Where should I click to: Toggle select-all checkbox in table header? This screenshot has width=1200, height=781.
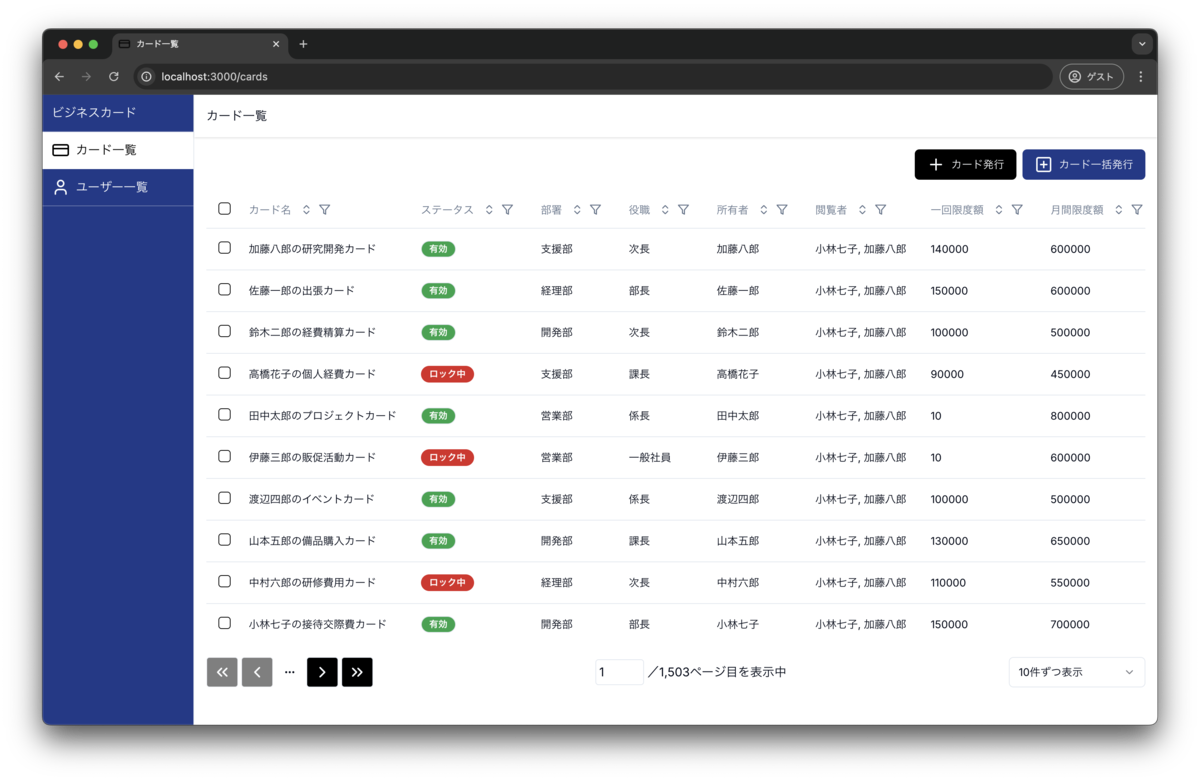point(224,209)
